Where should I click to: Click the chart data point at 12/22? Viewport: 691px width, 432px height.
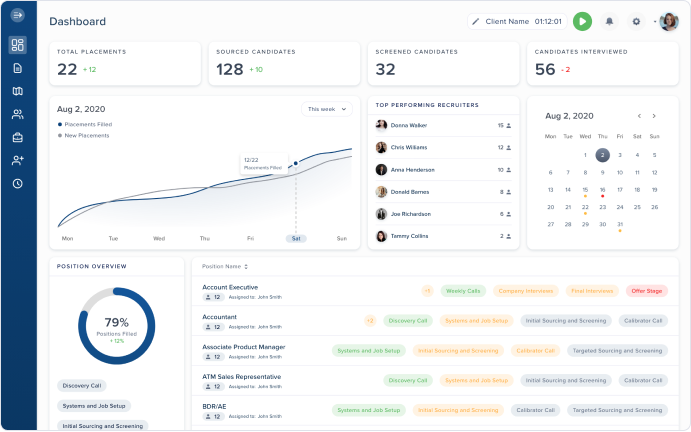296,163
